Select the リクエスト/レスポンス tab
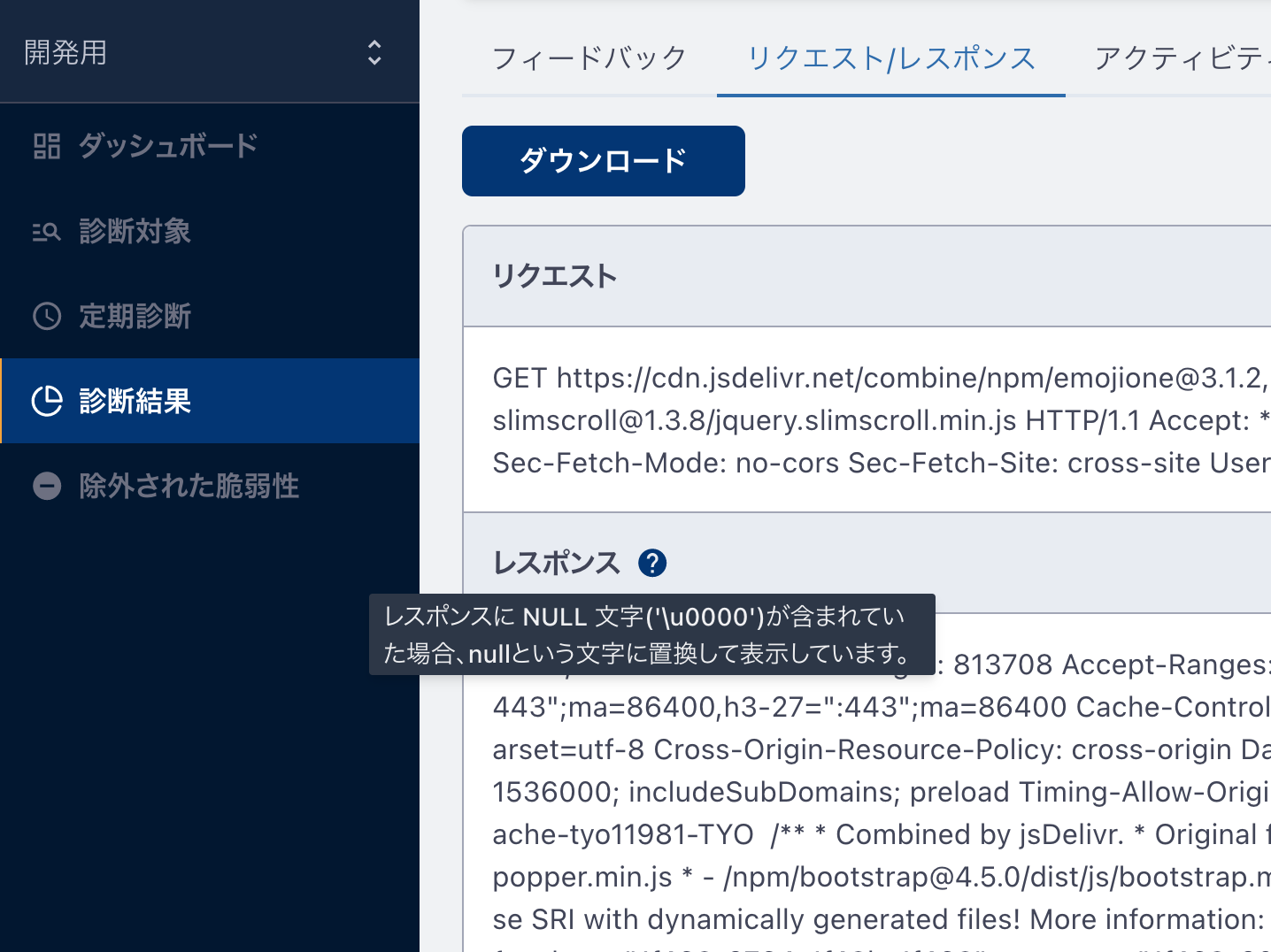 tap(890, 58)
